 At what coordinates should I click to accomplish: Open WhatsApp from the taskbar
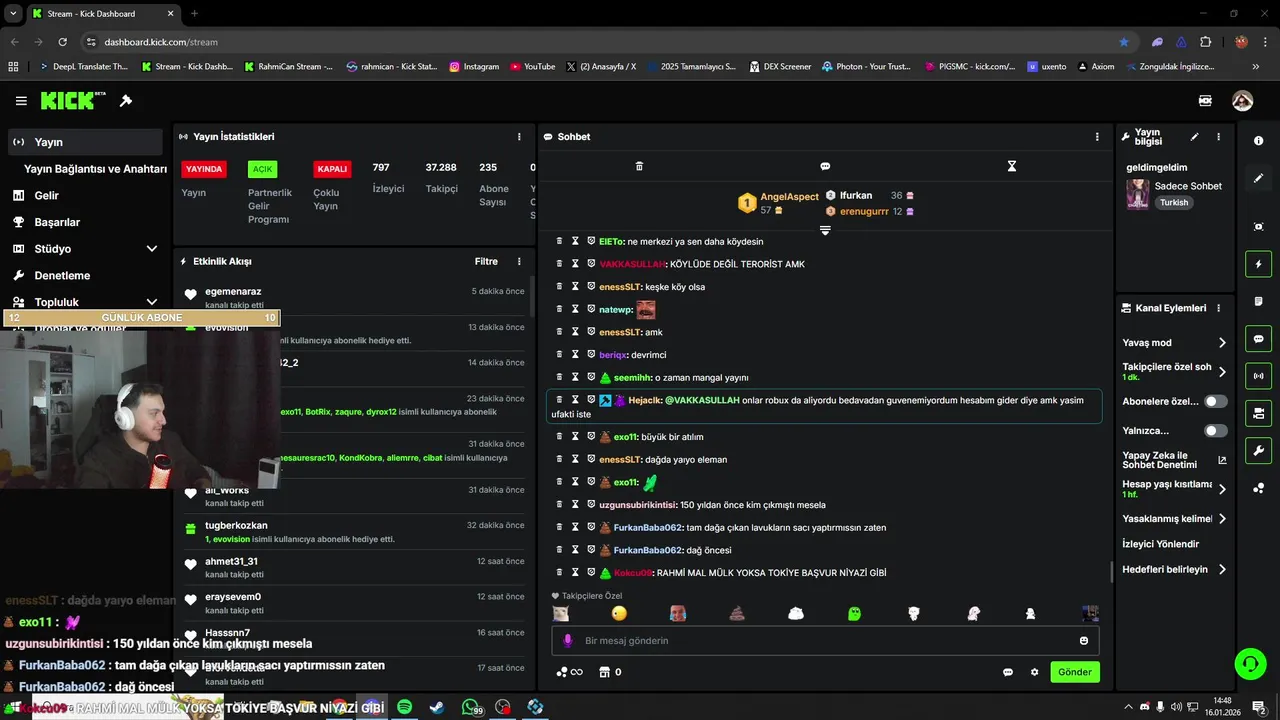(x=471, y=707)
